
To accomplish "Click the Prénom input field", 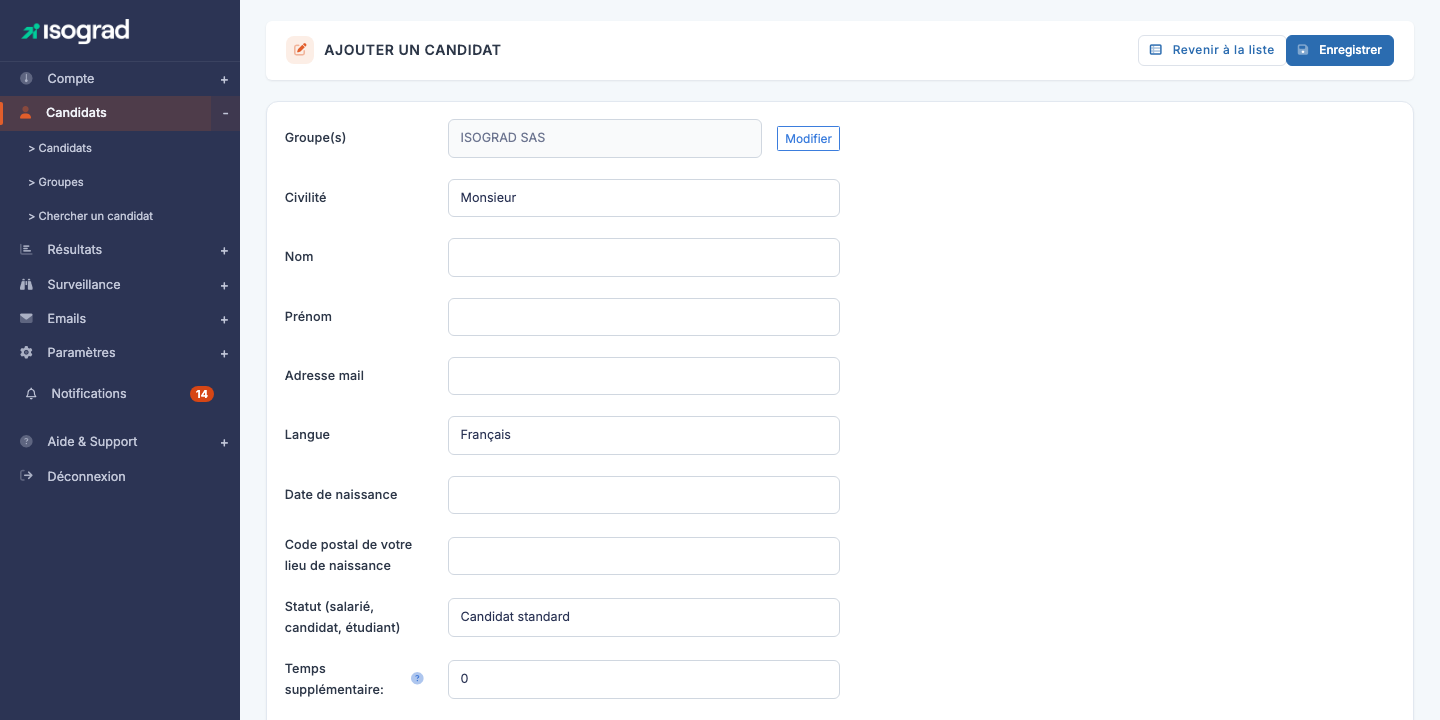I will tap(643, 317).
